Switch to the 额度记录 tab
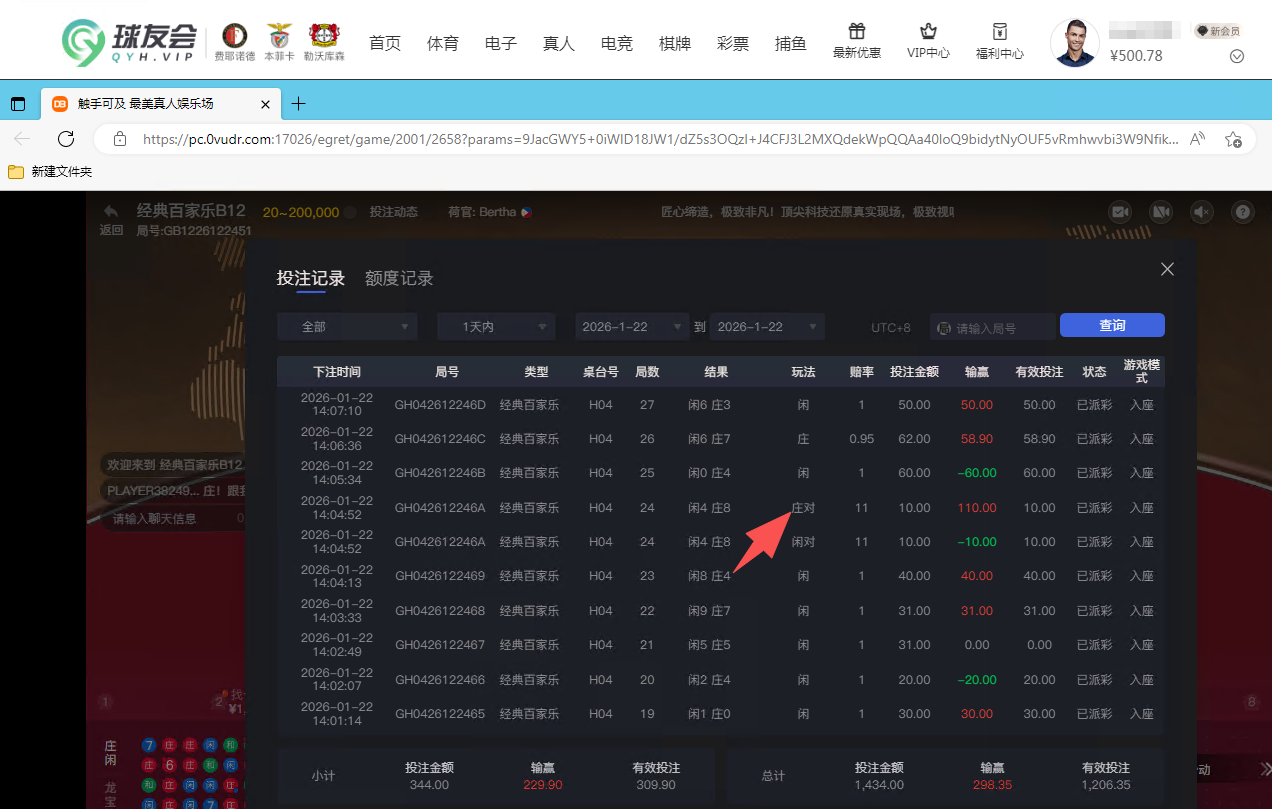 (399, 278)
